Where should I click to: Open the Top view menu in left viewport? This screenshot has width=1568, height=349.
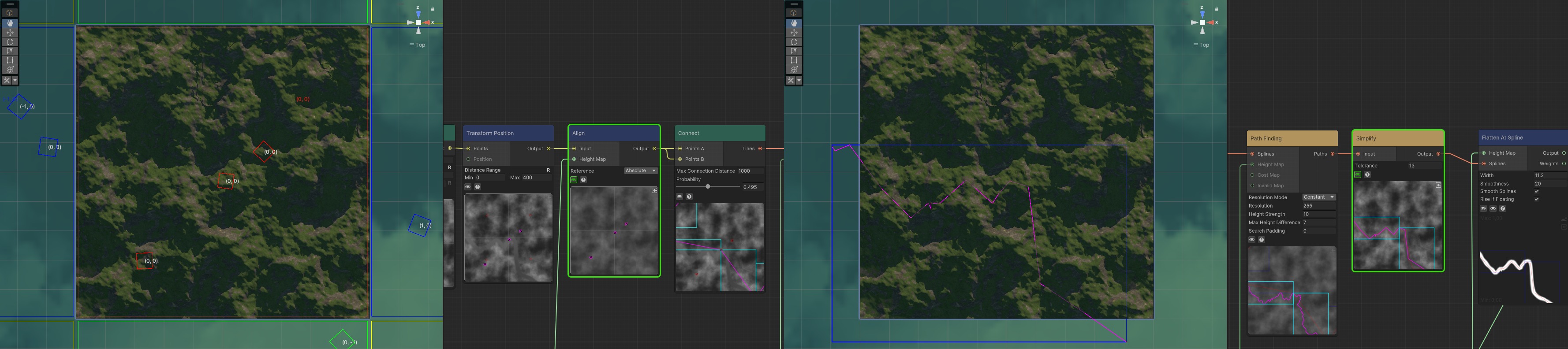coord(418,45)
